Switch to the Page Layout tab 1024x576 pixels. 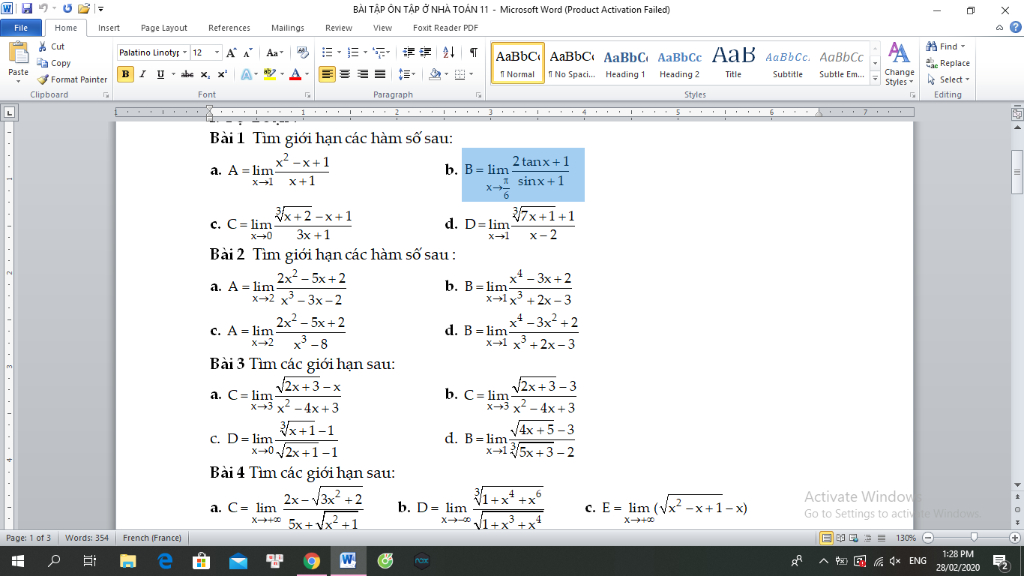(164, 28)
